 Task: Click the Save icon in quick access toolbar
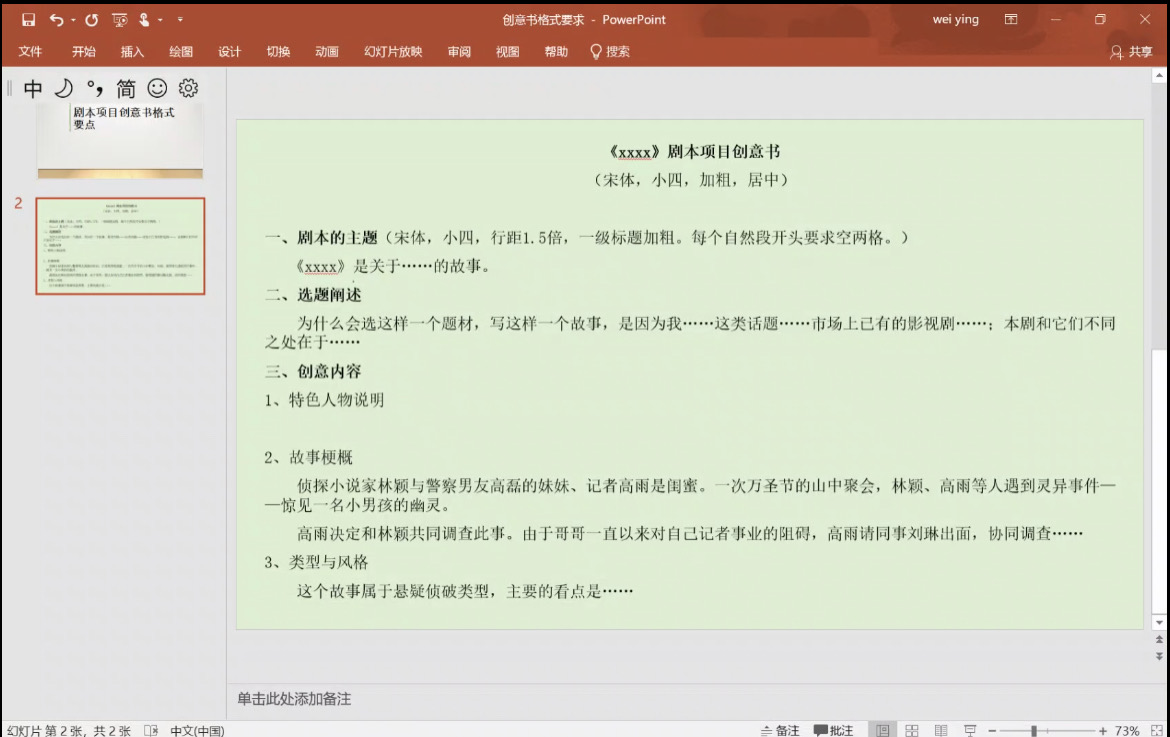point(28,20)
